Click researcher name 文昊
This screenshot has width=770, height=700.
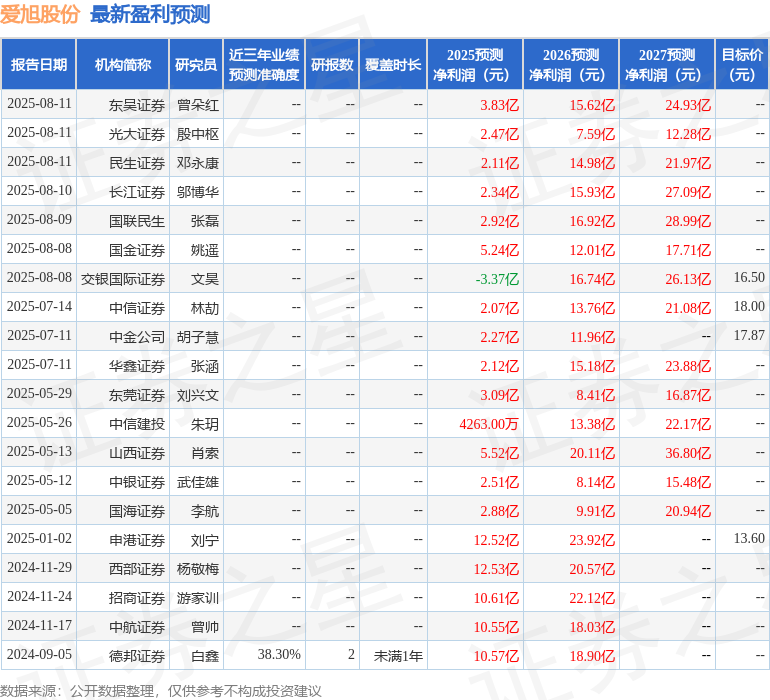tap(205, 279)
